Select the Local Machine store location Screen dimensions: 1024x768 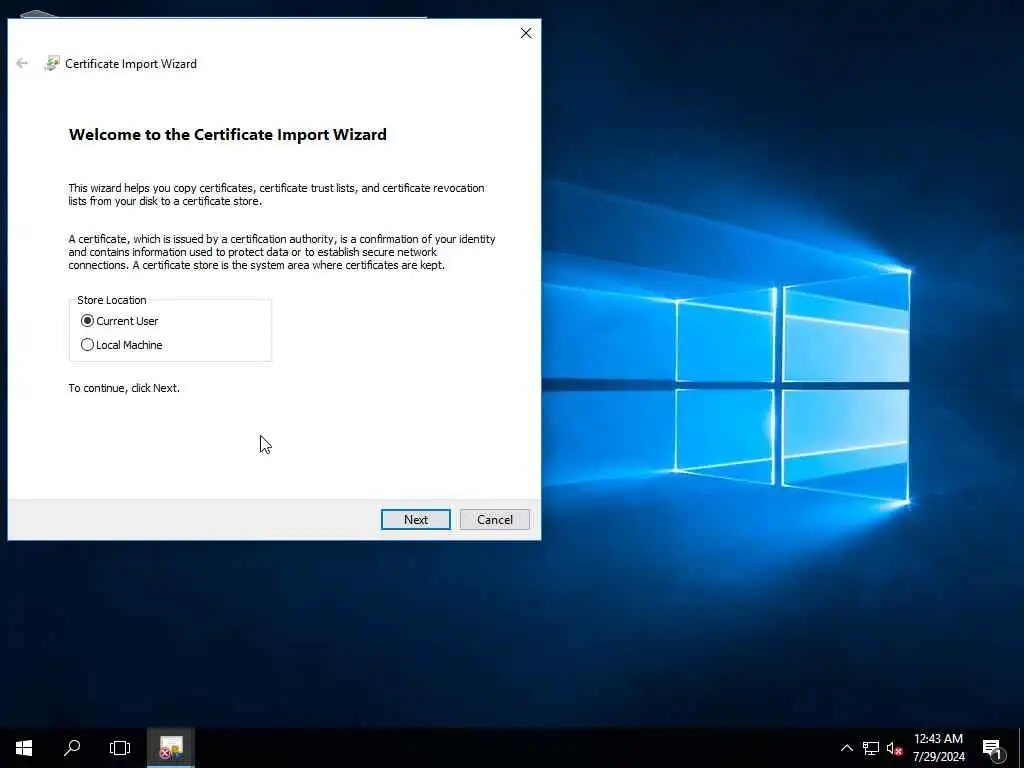(x=121, y=345)
